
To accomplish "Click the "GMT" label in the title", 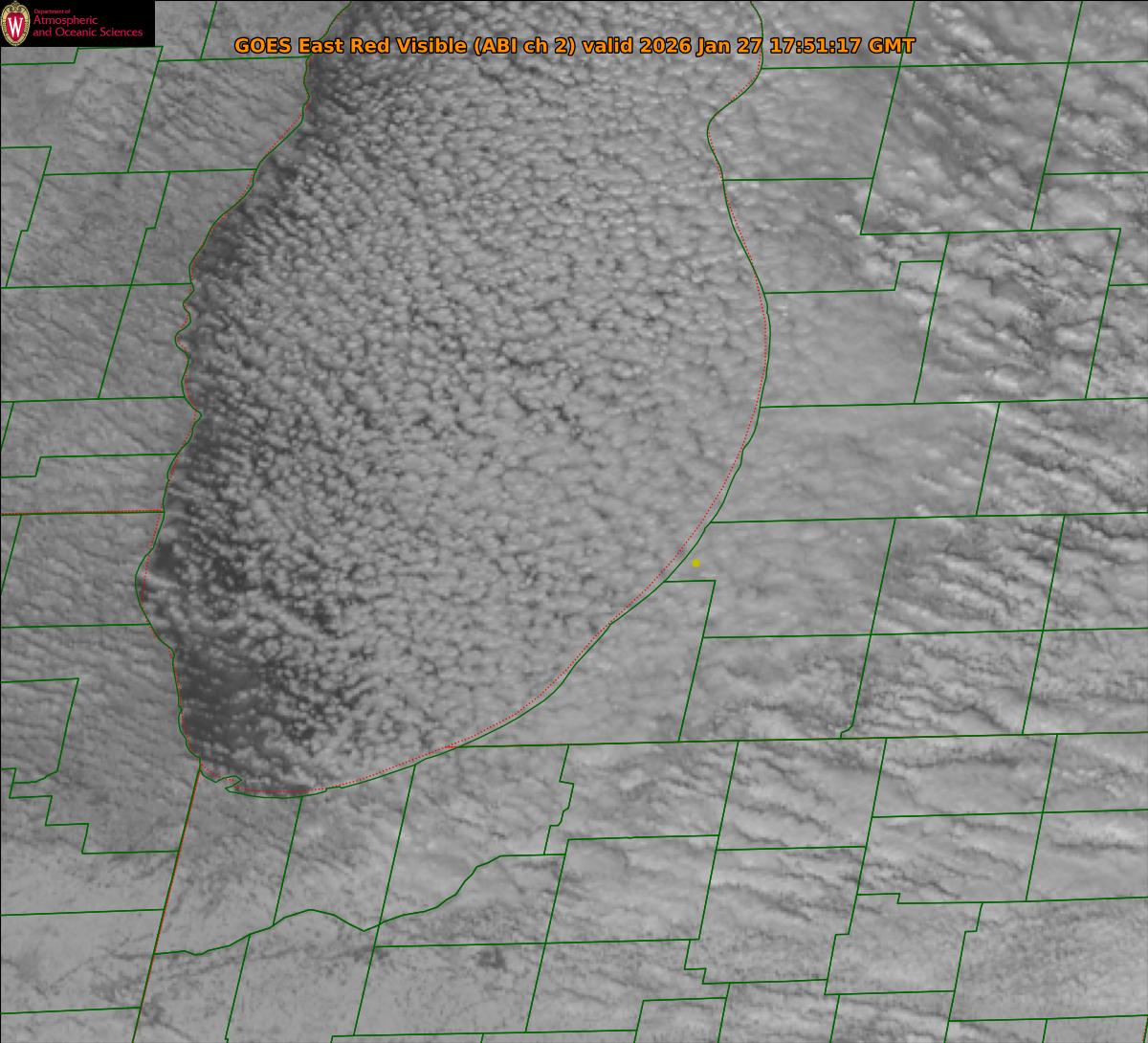I will click(892, 46).
